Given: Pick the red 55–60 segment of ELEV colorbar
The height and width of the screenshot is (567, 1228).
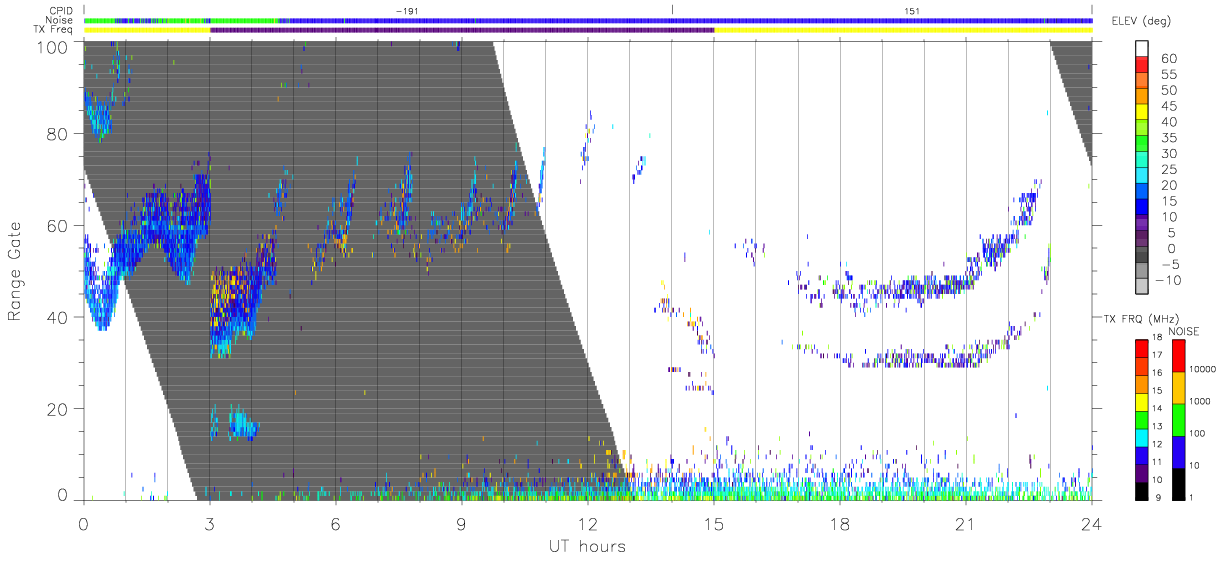Looking at the screenshot, I should (1141, 66).
